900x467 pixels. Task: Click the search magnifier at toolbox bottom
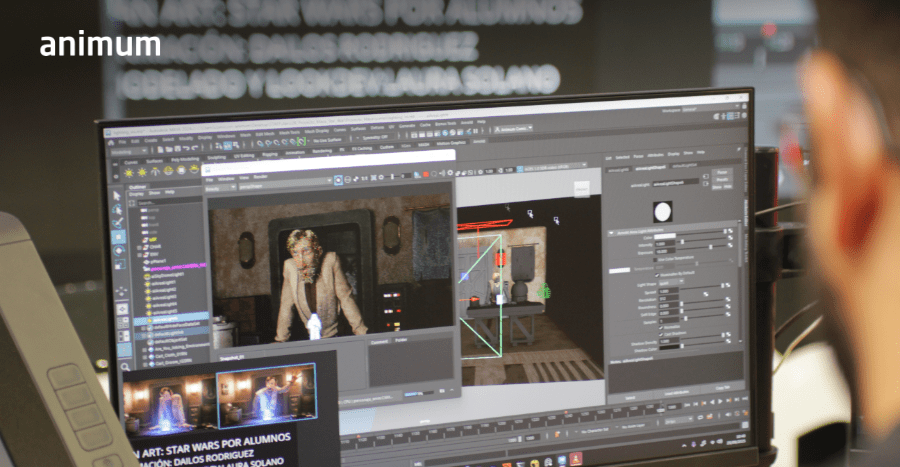coord(125,367)
